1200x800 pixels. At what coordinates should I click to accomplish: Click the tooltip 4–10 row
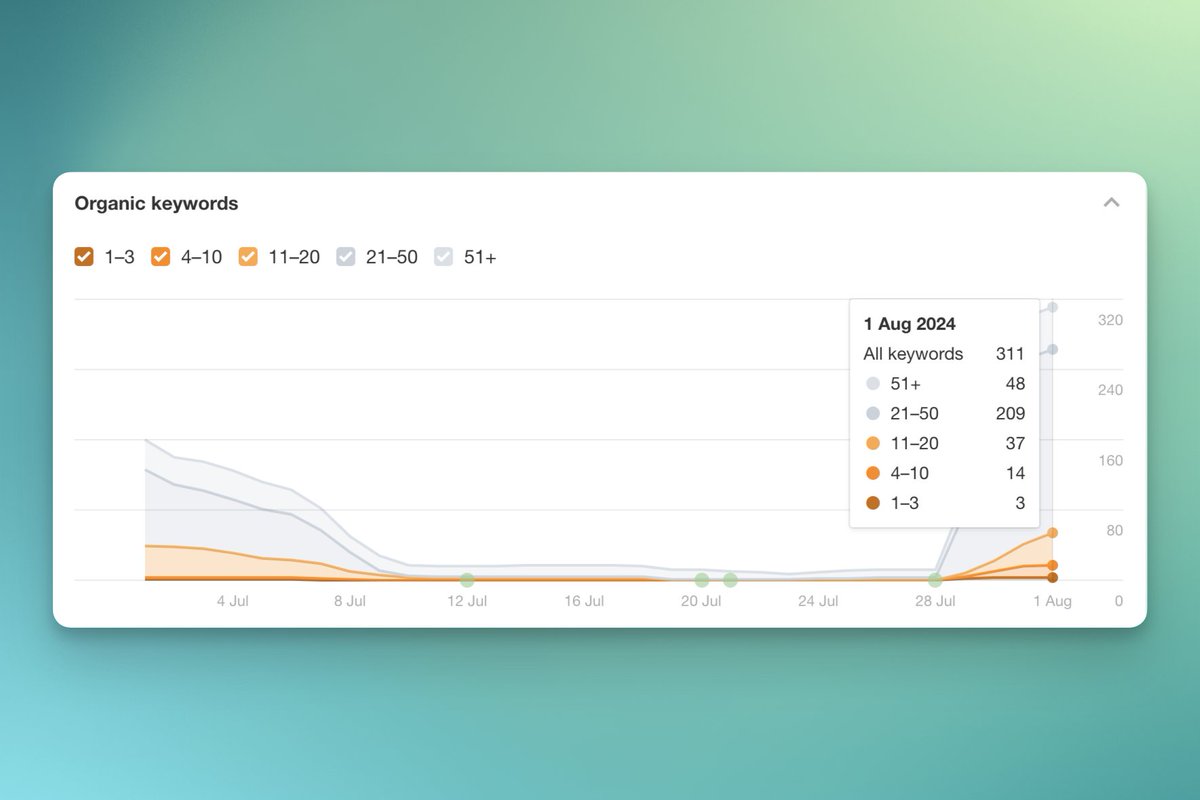(x=944, y=473)
